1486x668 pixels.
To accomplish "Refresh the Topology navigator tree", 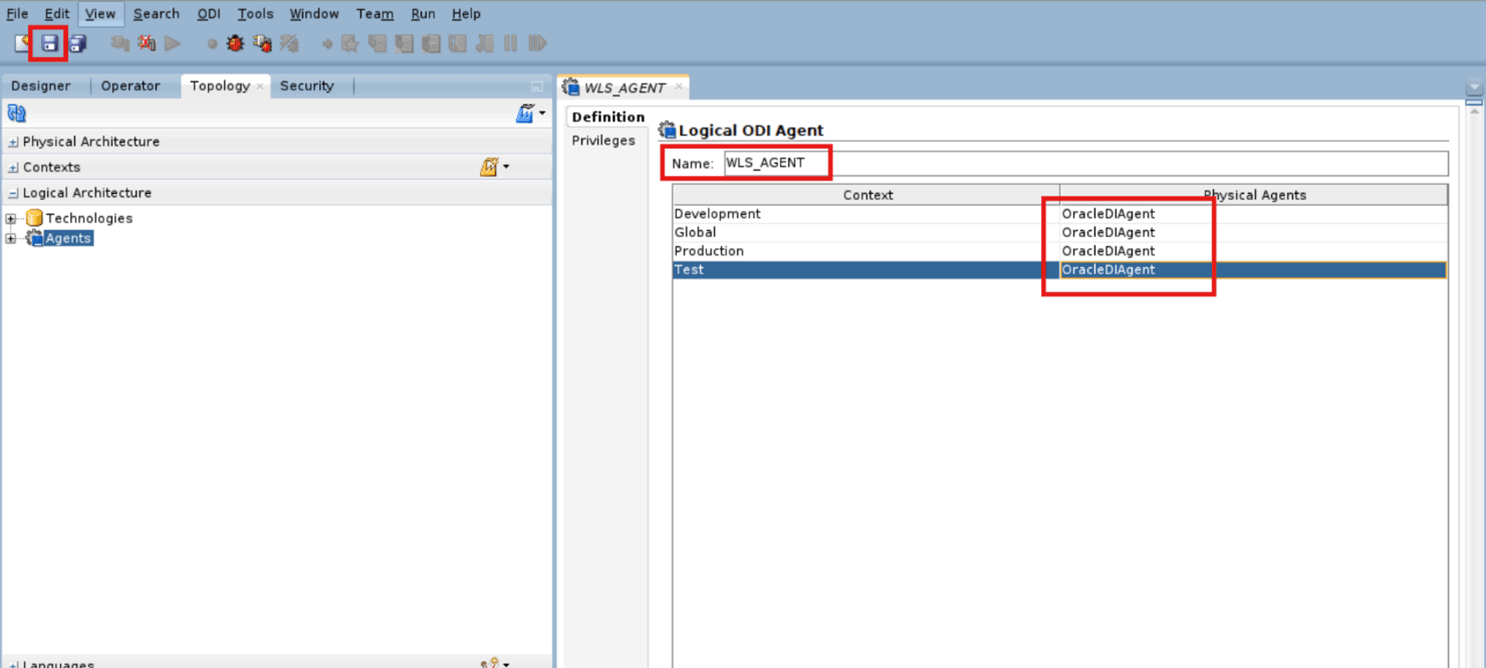I will pyautogui.click(x=15, y=113).
